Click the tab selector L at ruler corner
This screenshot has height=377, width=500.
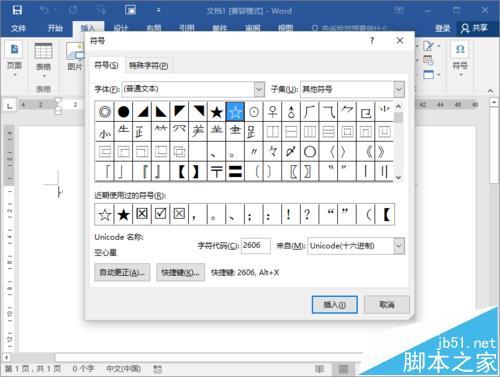click(10, 106)
